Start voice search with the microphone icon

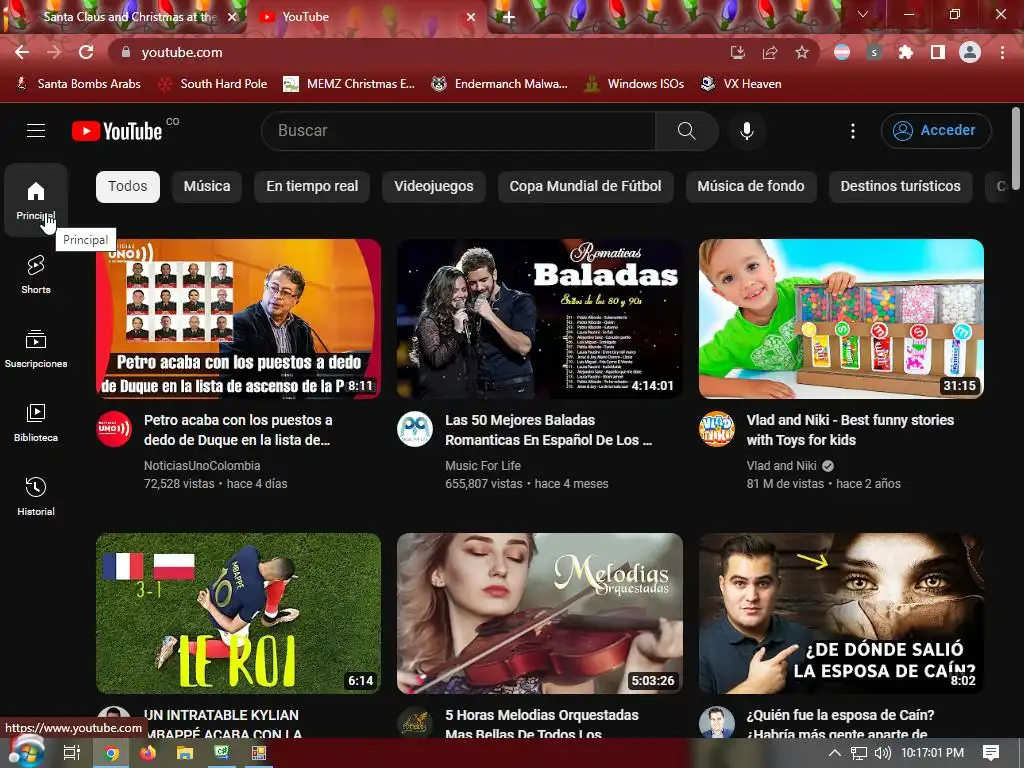[x=747, y=131]
